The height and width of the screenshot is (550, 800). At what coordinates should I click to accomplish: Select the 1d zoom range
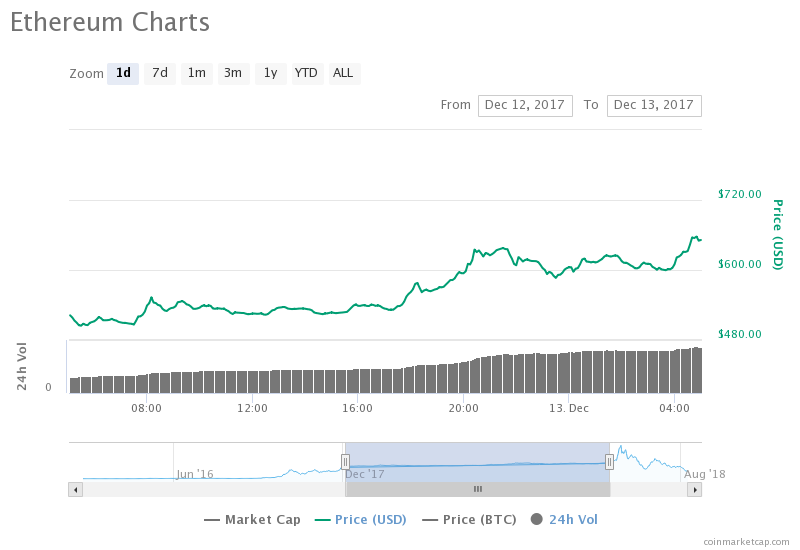tap(123, 73)
